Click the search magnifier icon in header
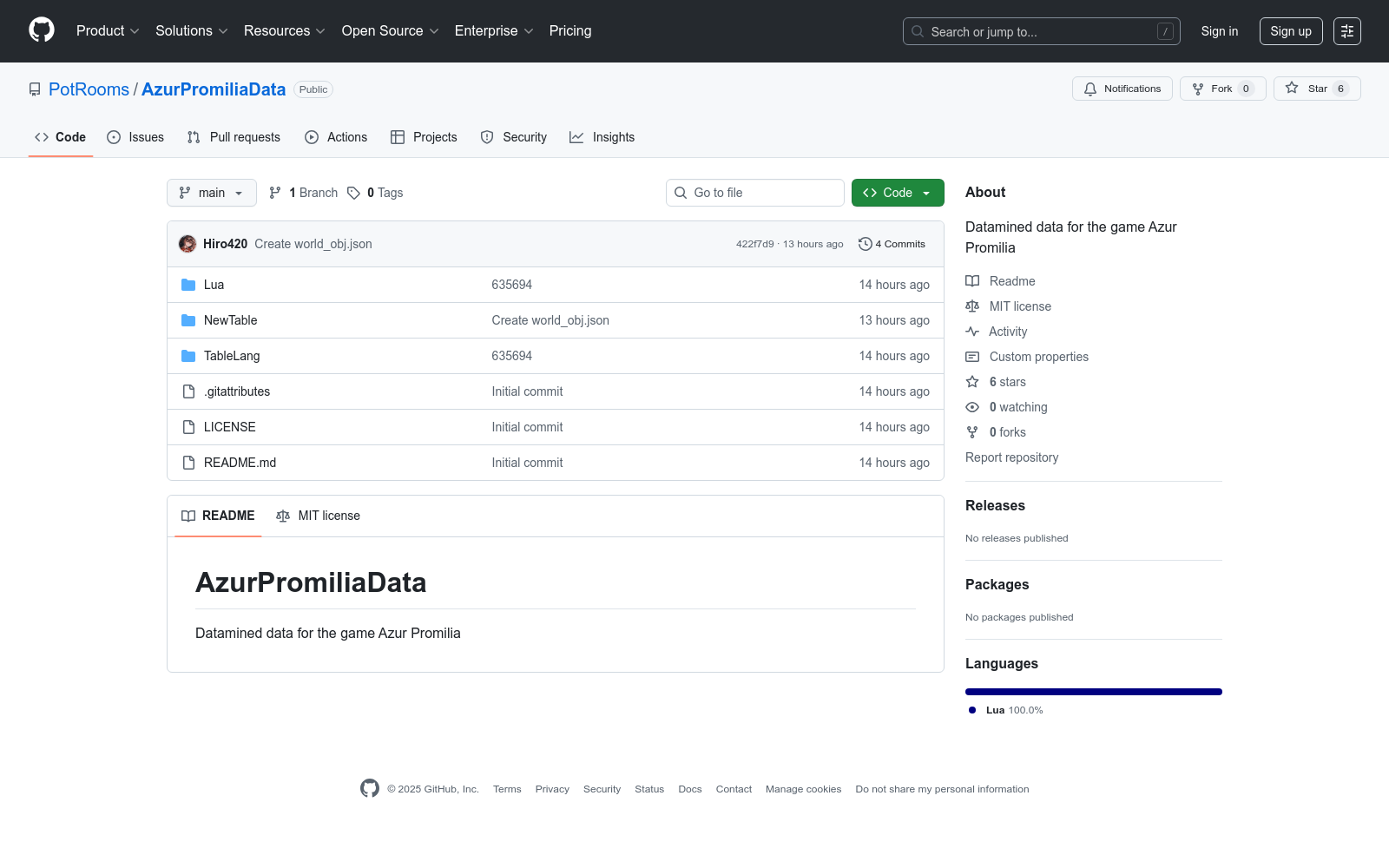The width and height of the screenshot is (1389, 868). 918,31
